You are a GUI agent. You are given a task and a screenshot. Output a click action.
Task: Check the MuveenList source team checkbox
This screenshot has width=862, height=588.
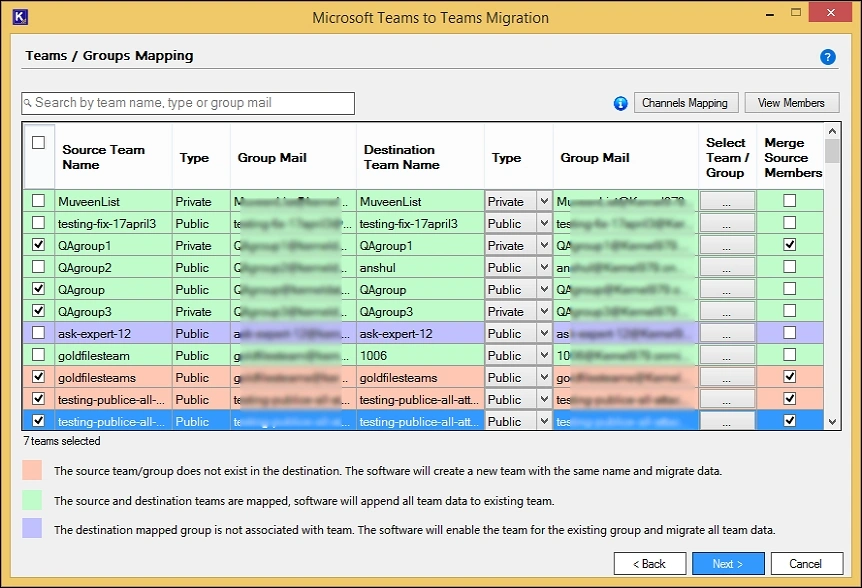point(38,201)
